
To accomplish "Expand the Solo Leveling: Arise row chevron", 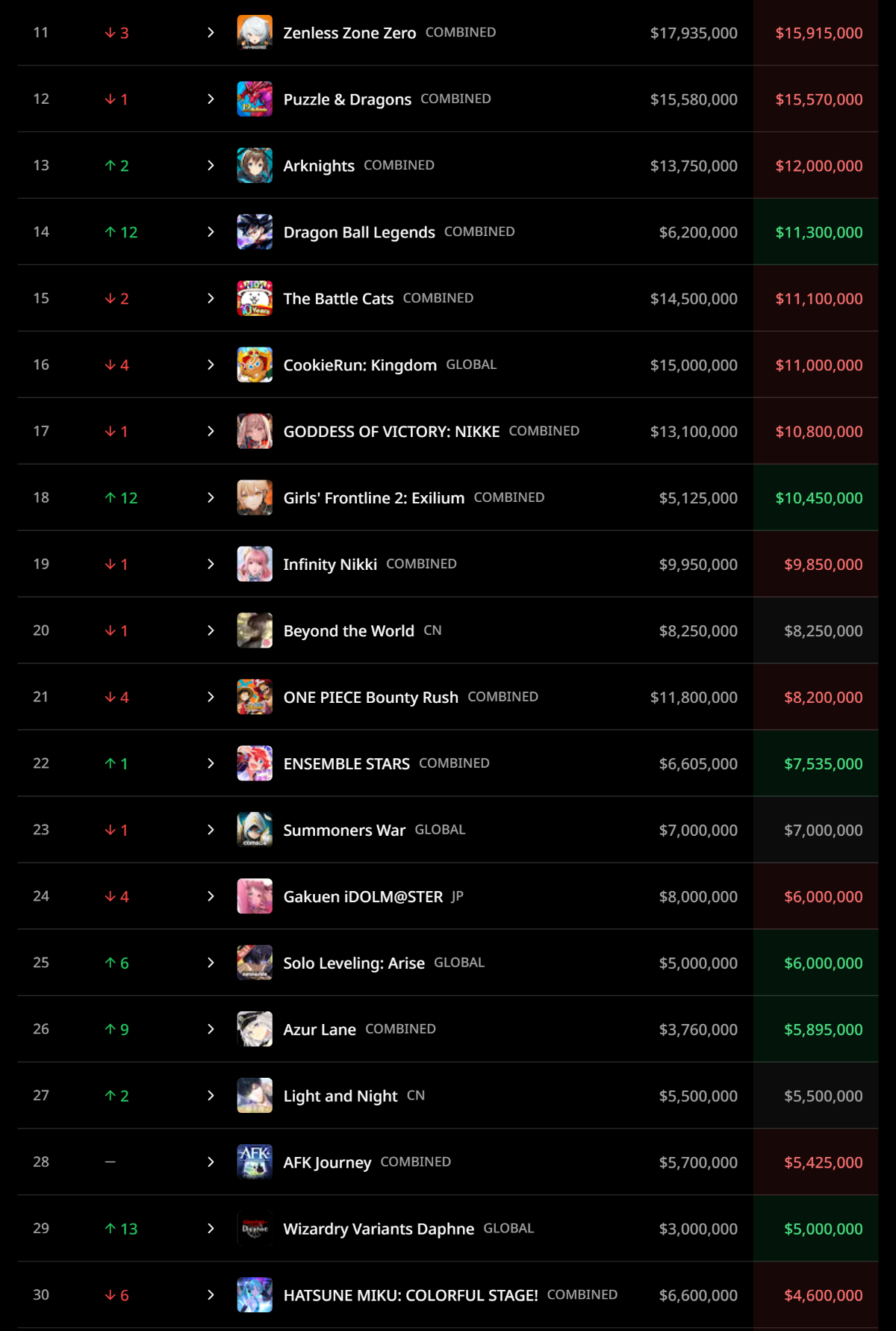I will 211,963.
